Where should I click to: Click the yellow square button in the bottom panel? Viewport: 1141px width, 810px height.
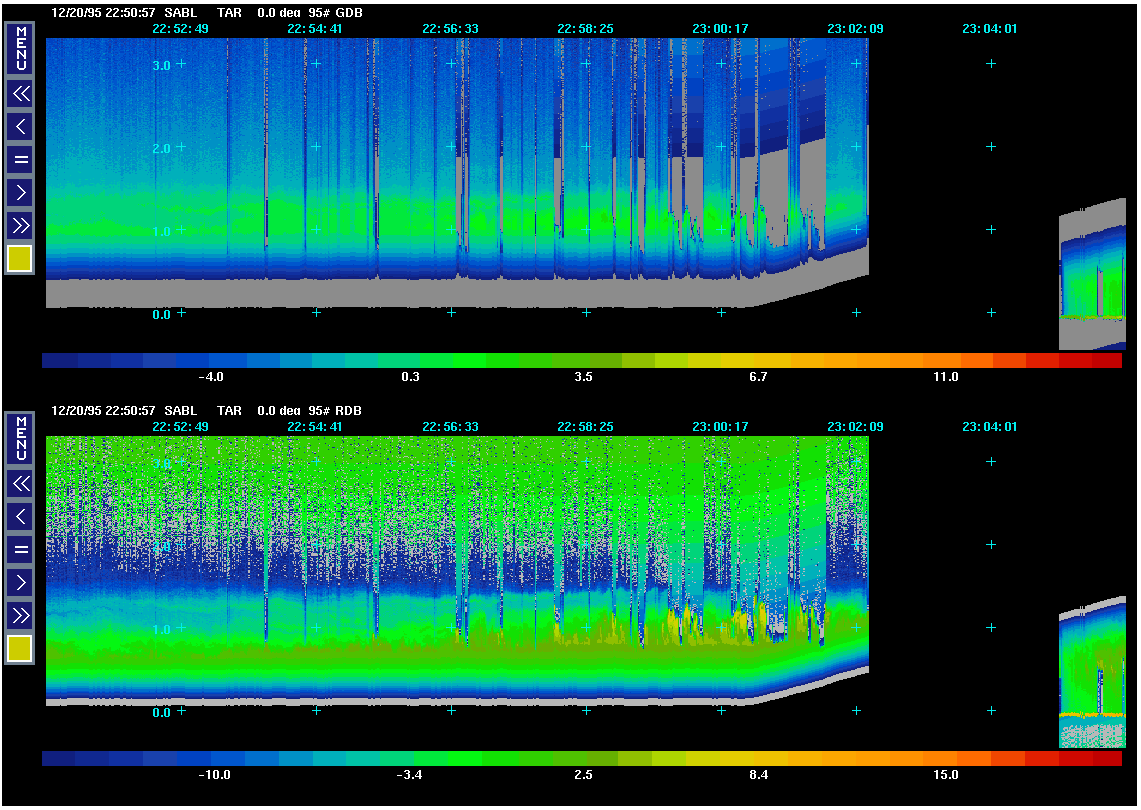(20, 649)
